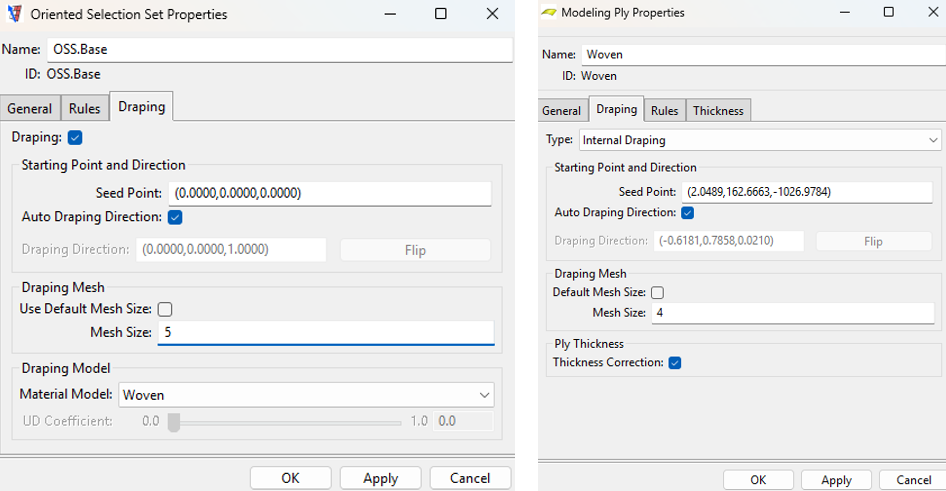The width and height of the screenshot is (946, 491).
Task: Click the Modeling Ply Properties title icon
Action: pyautogui.click(x=548, y=13)
